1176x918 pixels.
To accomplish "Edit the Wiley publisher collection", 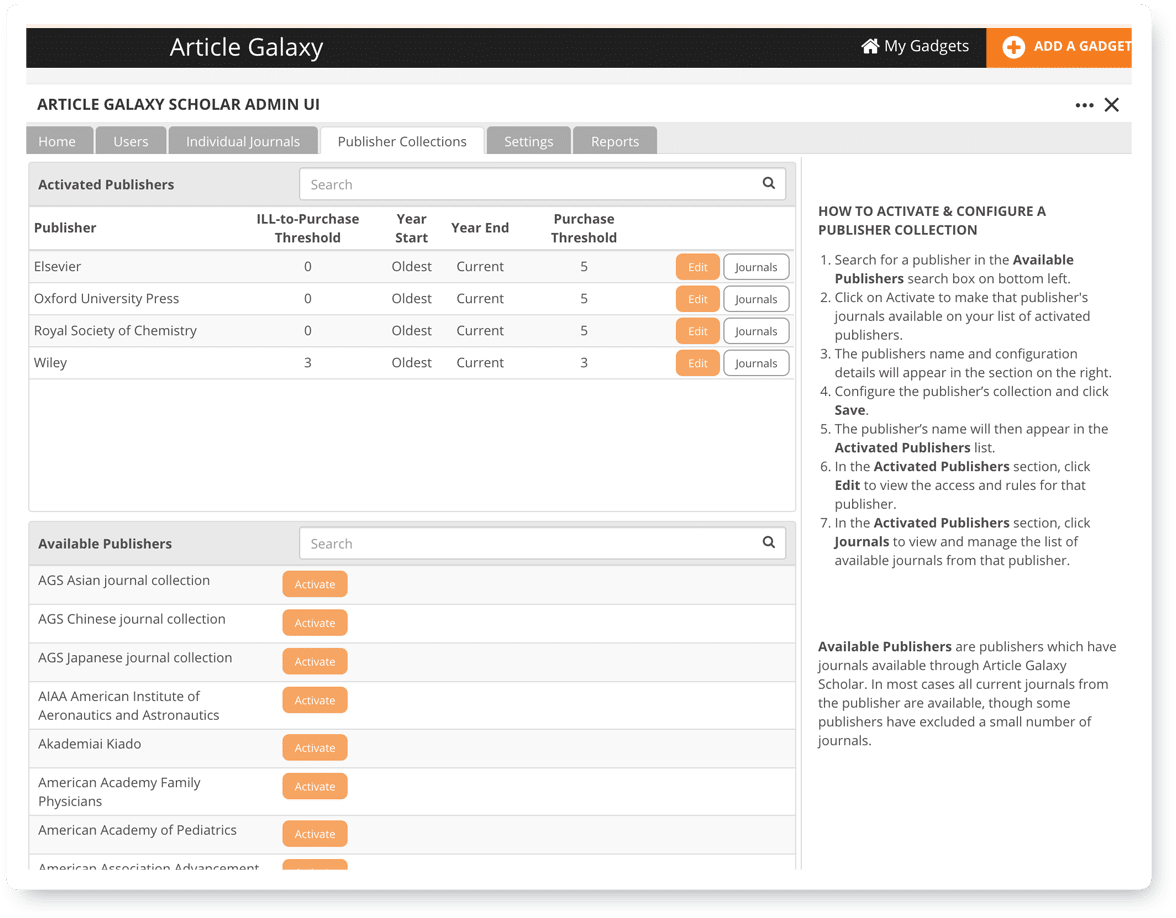I will pyautogui.click(x=698, y=363).
